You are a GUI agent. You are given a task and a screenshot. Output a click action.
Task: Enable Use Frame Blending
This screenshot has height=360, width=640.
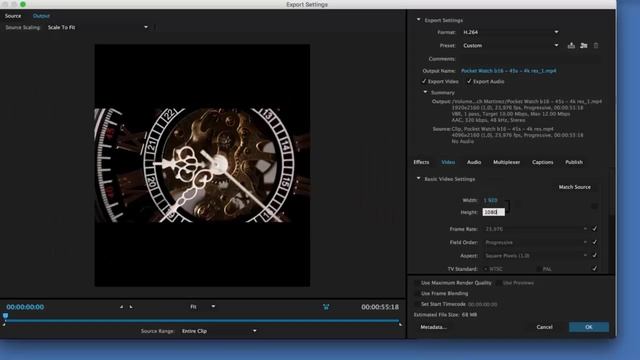click(x=417, y=293)
